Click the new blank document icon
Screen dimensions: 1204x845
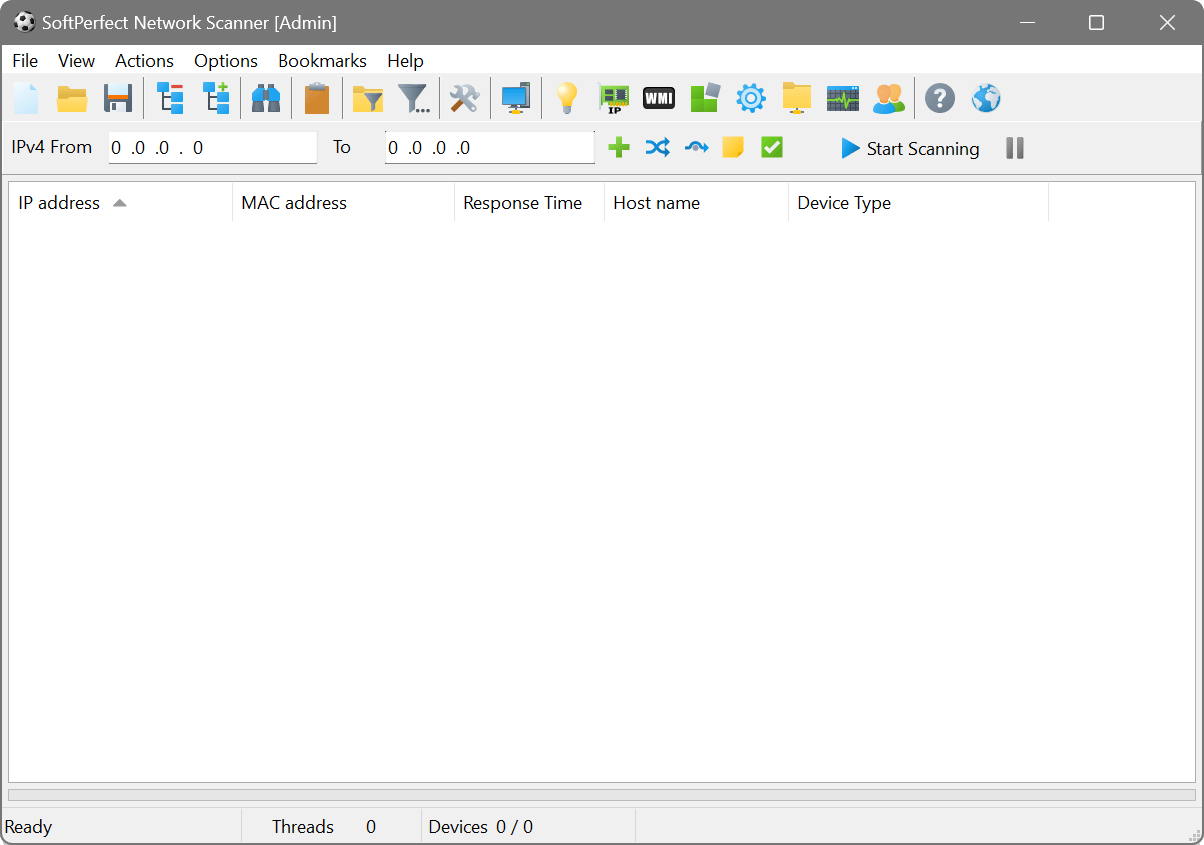tap(26, 98)
